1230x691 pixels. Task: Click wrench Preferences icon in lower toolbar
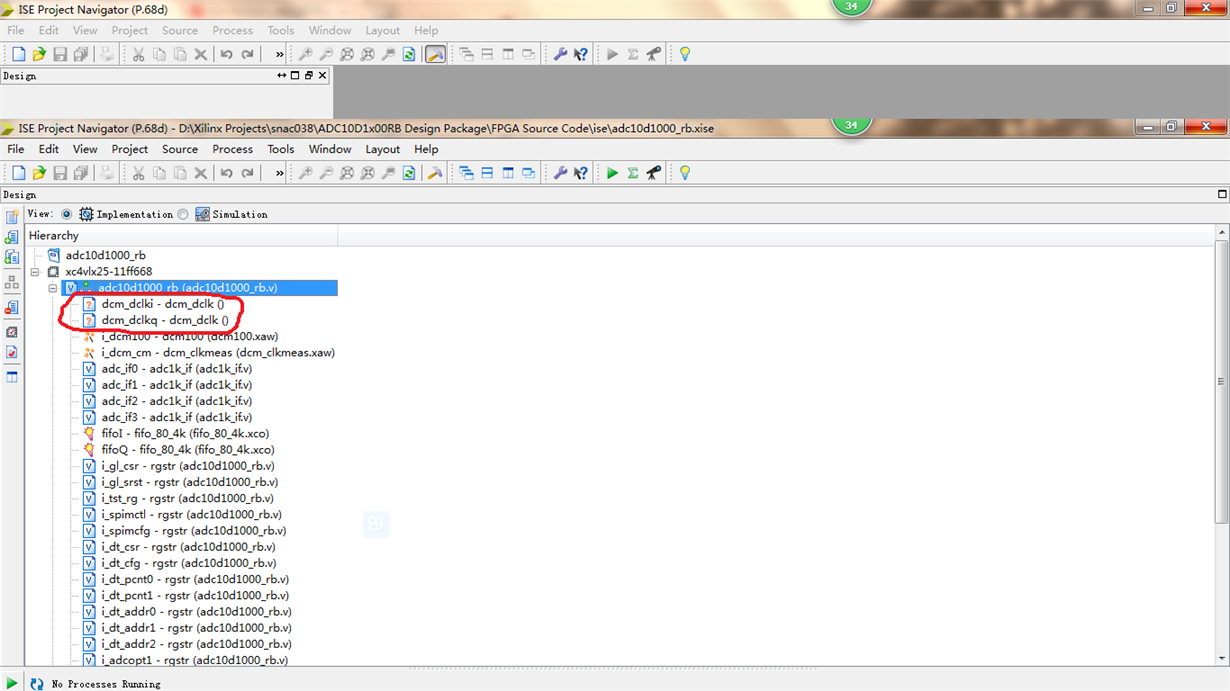[x=560, y=173]
